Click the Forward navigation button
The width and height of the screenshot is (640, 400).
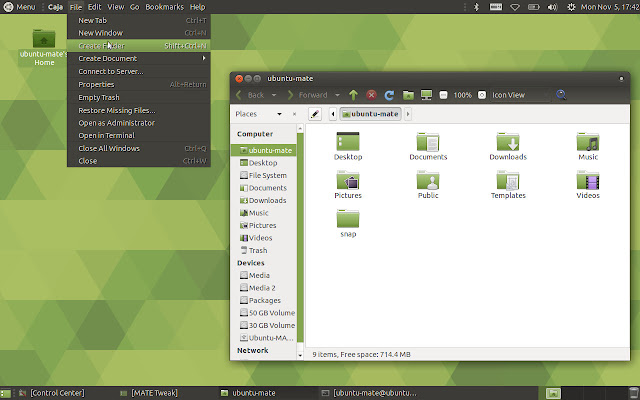(308, 95)
